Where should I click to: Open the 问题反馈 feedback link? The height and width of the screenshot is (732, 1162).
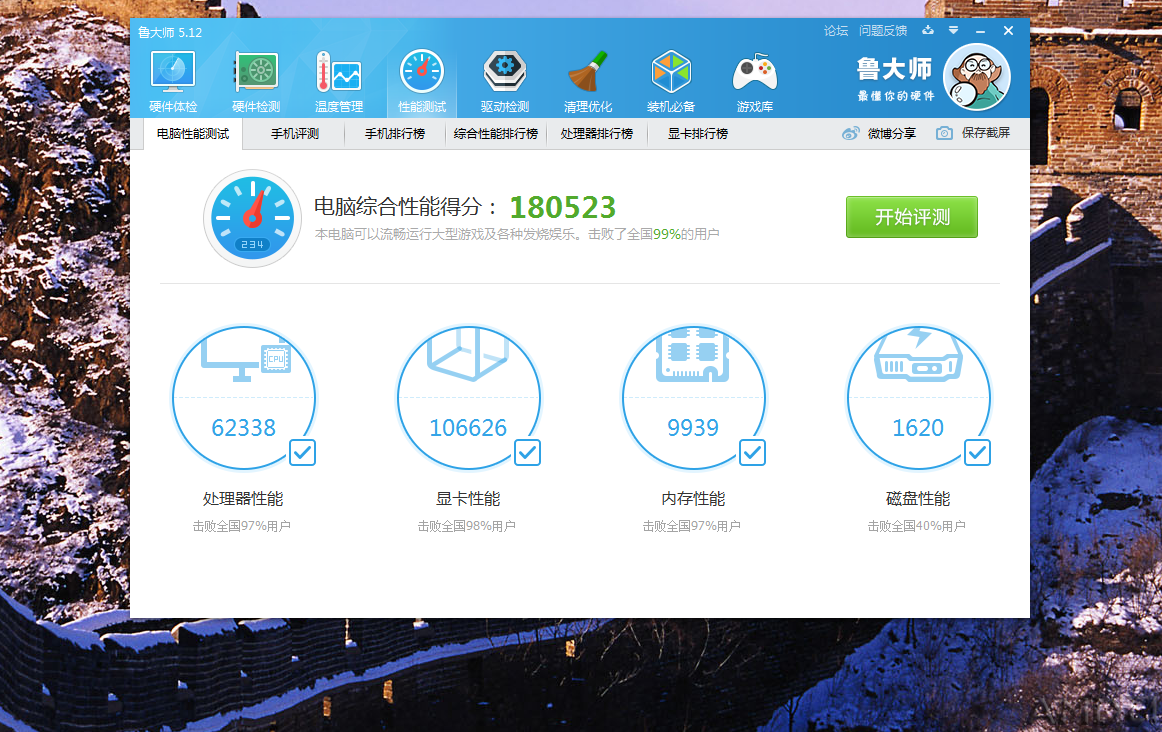point(883,30)
